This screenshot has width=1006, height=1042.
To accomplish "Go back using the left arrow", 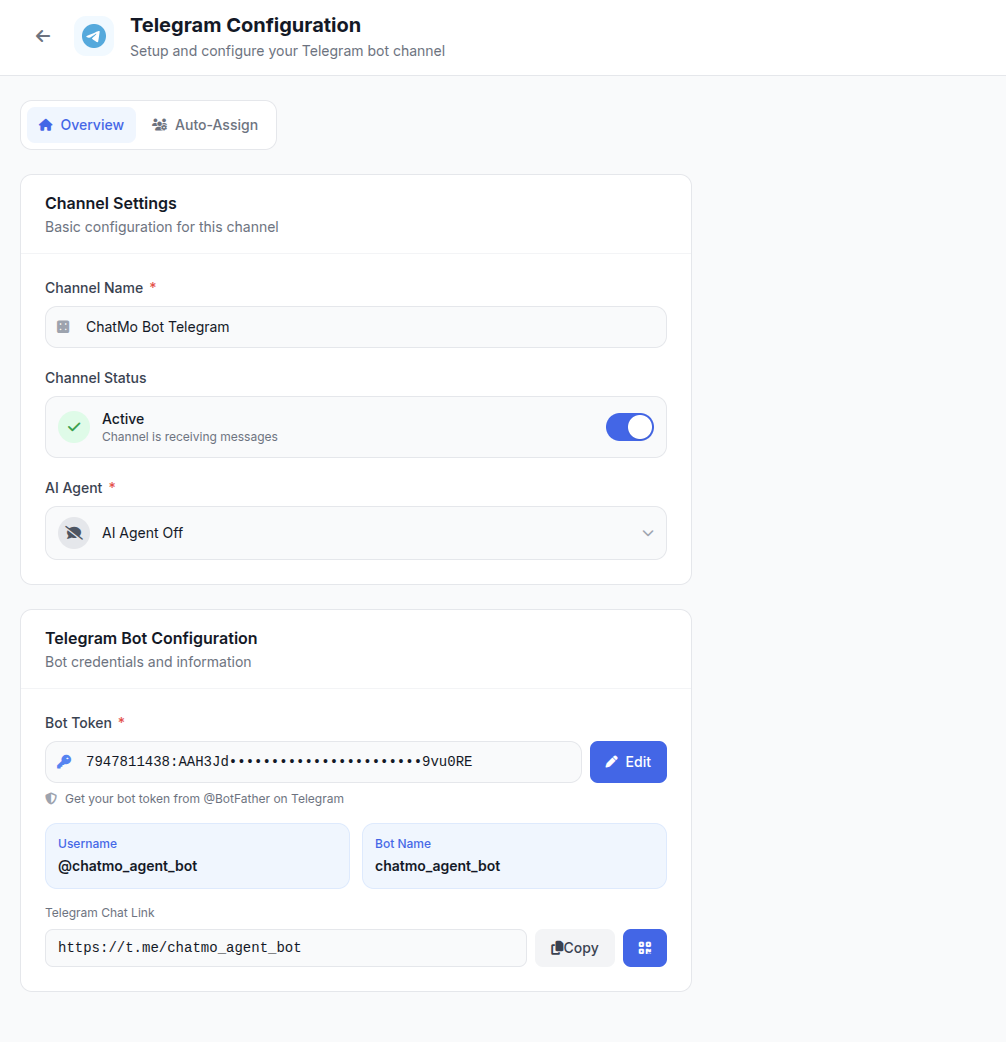I will click(x=43, y=36).
